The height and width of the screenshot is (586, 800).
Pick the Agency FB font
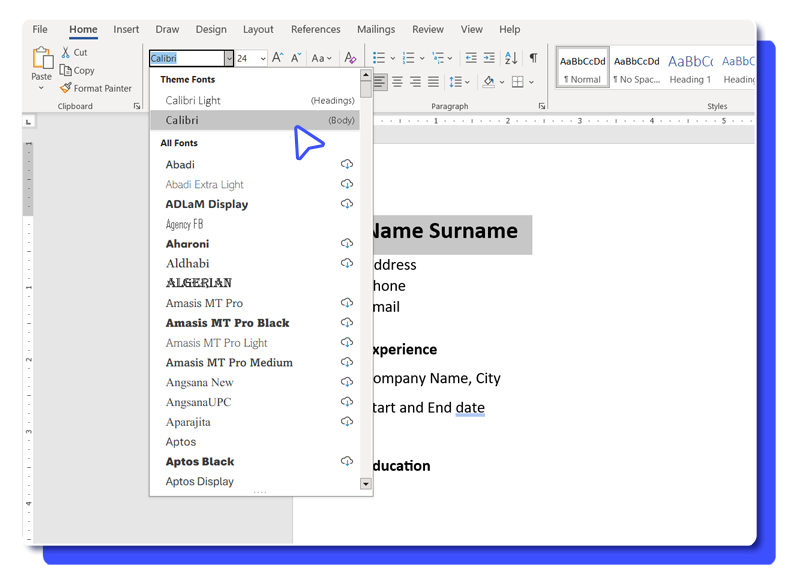256,224
